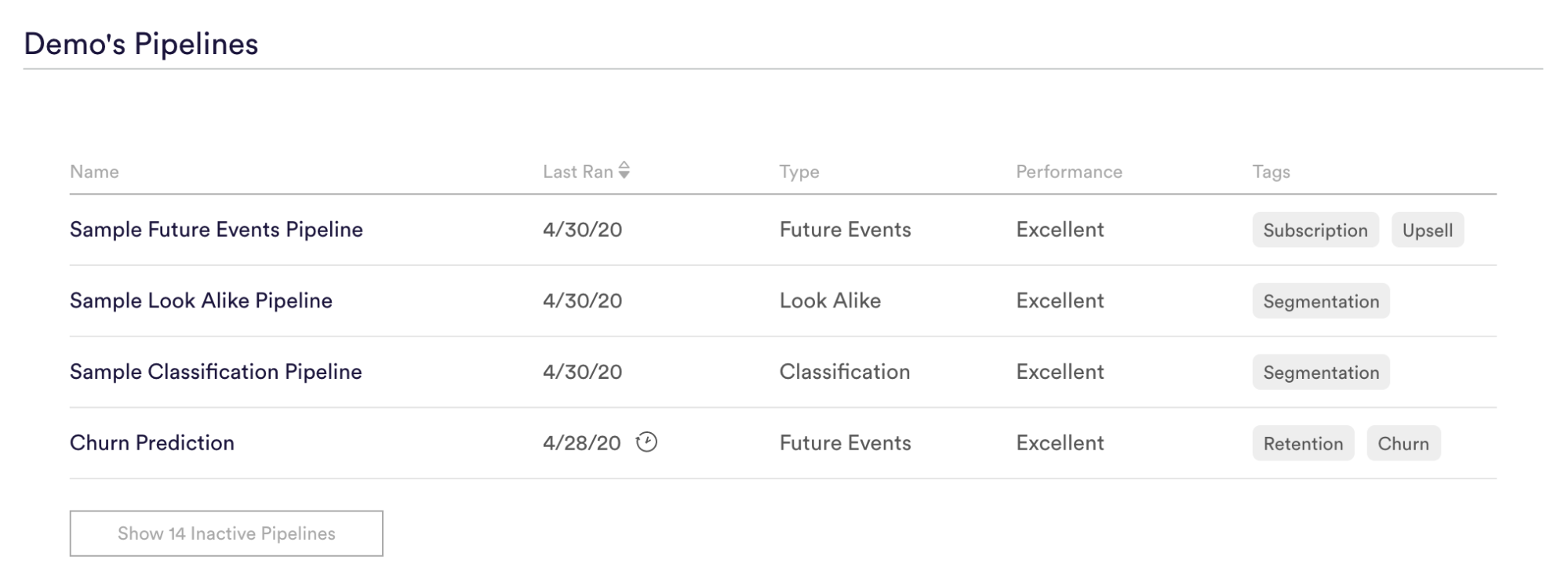
Task: Click the clock icon beside 4/28/20
Action: click(646, 442)
